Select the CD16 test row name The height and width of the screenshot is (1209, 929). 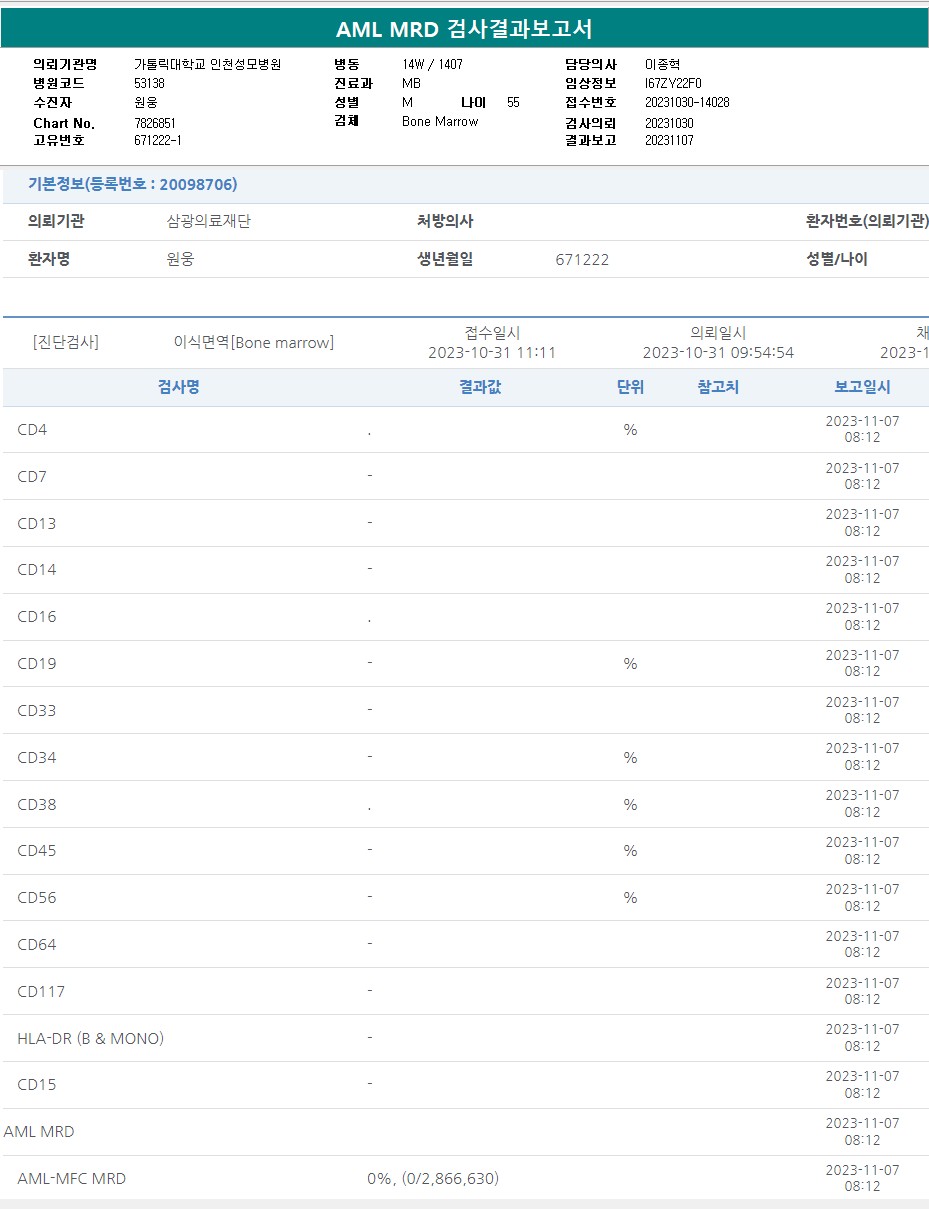[x=37, y=617]
